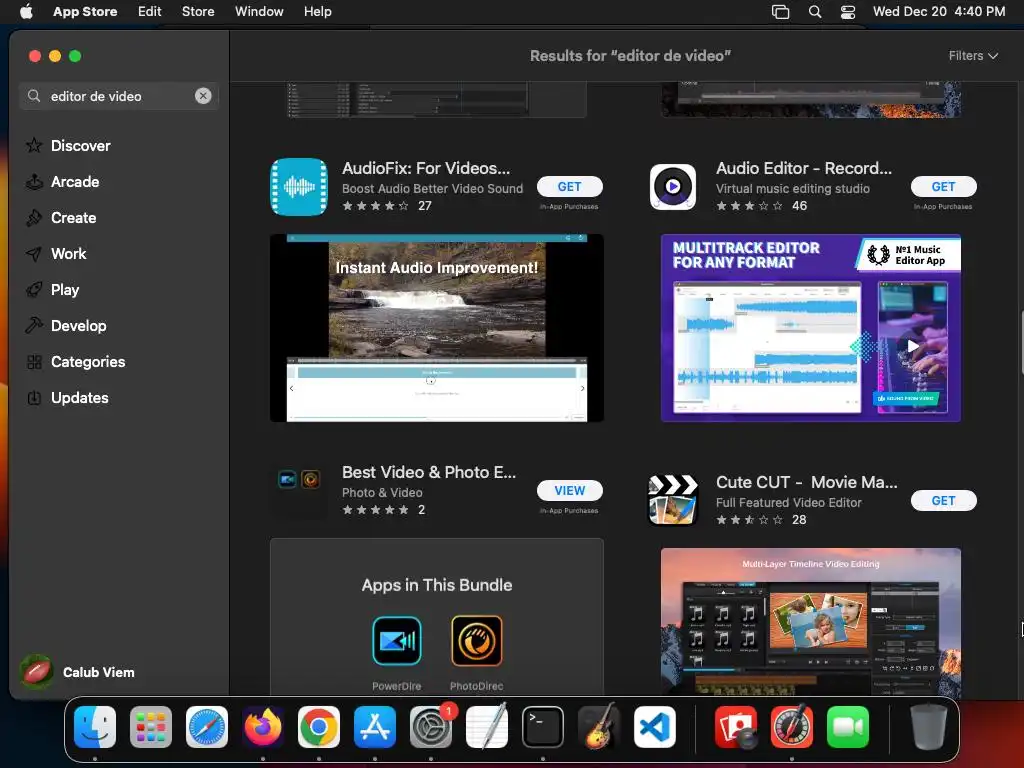Open the Window menu
The width and height of the screenshot is (1024, 768).
point(259,12)
